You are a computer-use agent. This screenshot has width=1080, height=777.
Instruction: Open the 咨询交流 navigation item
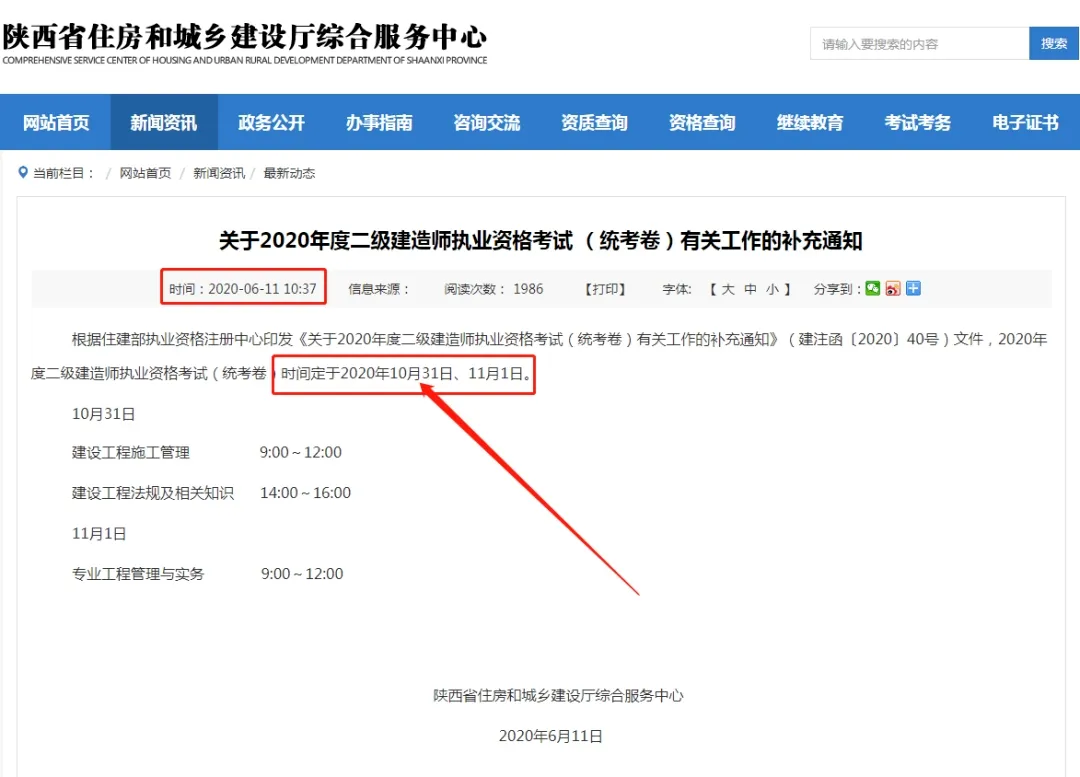[487, 123]
